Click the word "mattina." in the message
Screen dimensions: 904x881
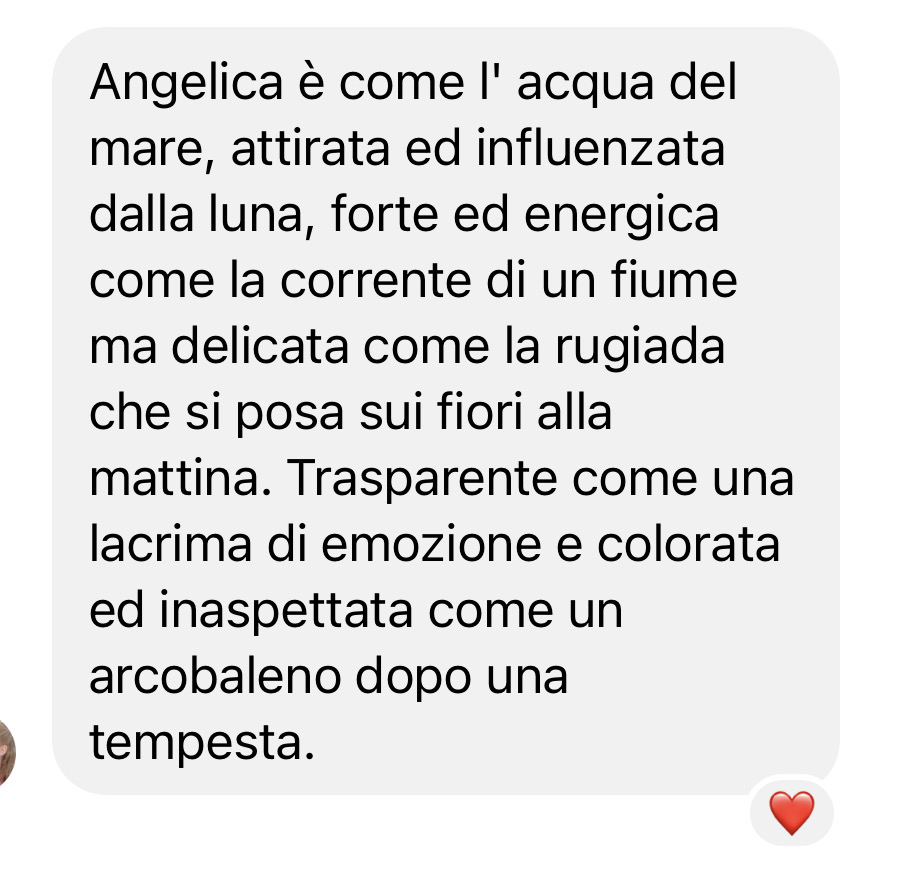(180, 480)
